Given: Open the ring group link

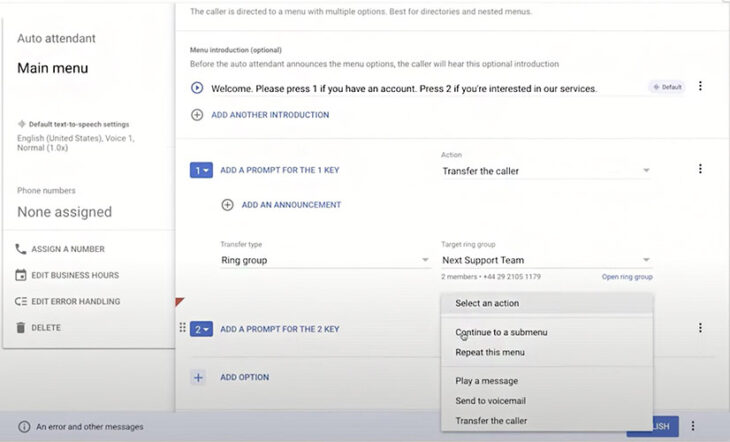Looking at the screenshot, I should click(x=627, y=277).
